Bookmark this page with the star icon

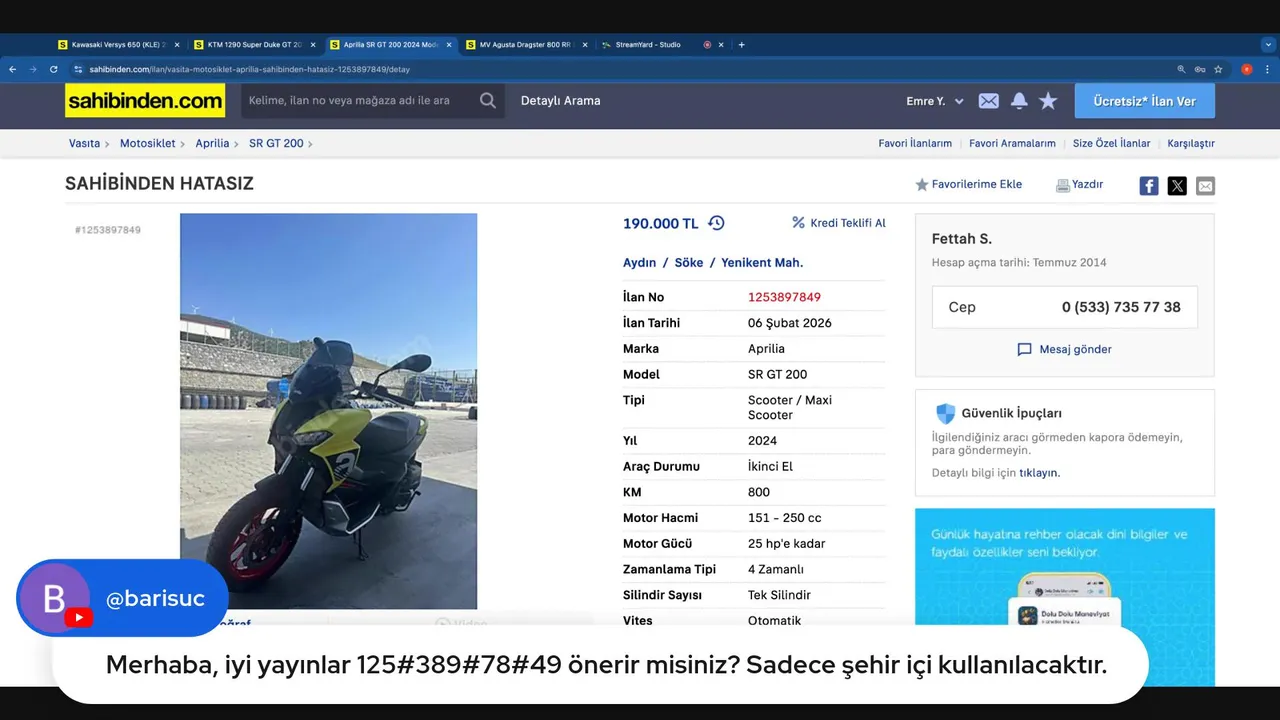tap(1218, 69)
